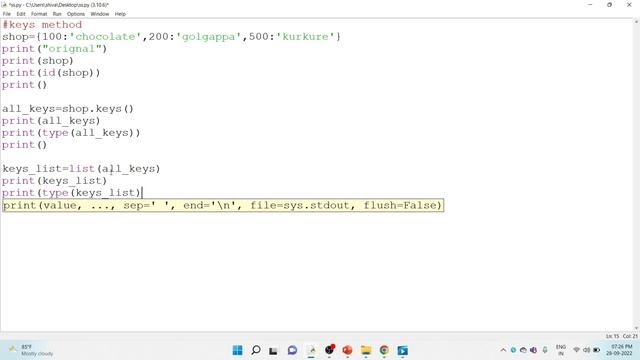This screenshot has width=640, height=360.
Task: Click the line print(keys_list)
Action: pos(54,181)
